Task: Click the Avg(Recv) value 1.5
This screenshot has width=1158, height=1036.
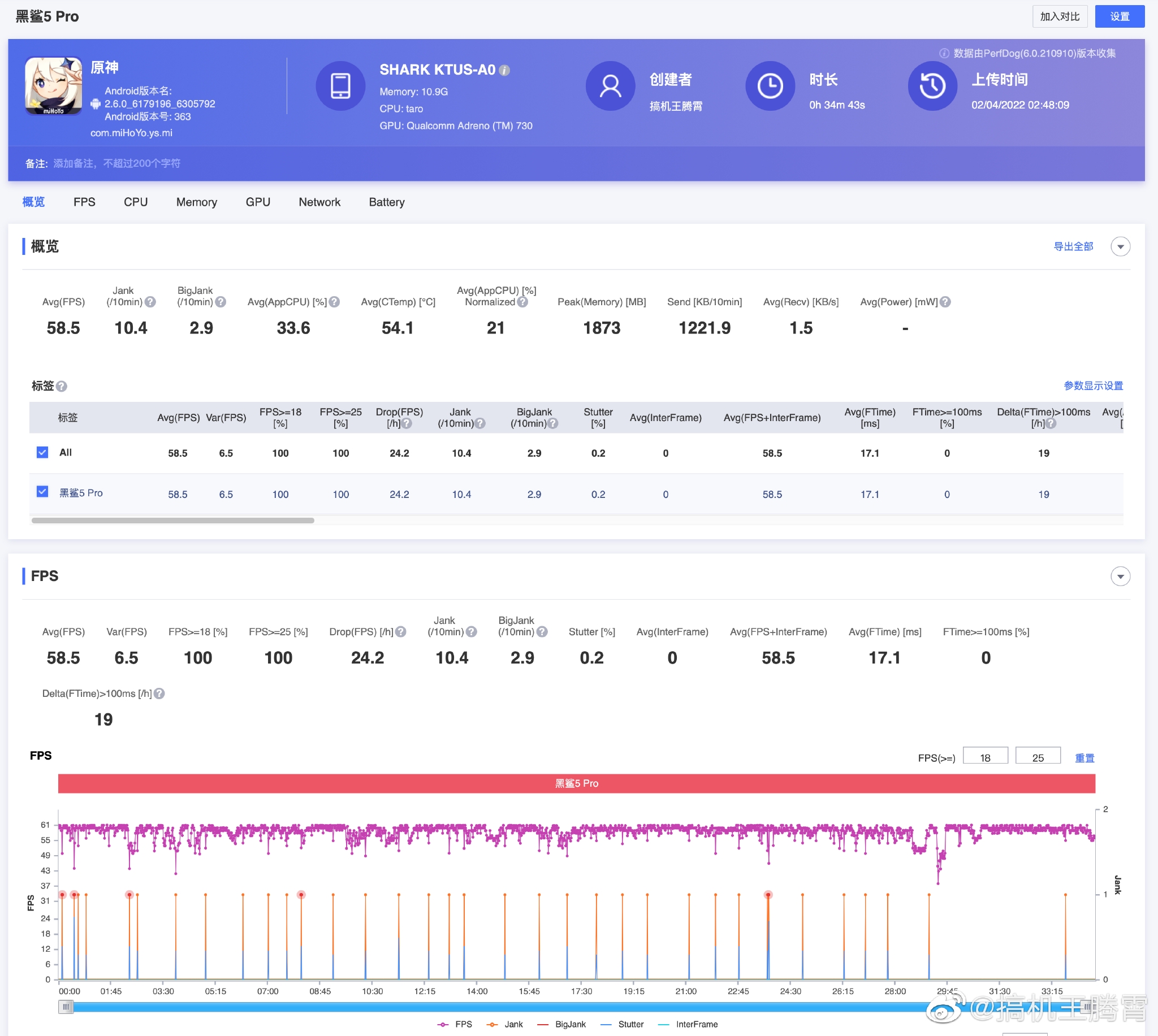Action: pos(801,328)
